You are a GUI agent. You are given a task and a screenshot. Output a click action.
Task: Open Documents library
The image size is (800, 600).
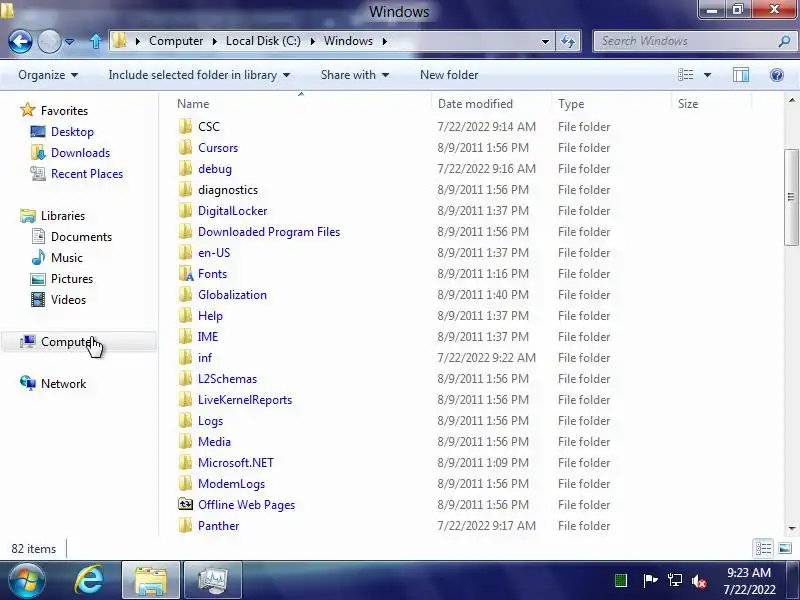coord(81,237)
